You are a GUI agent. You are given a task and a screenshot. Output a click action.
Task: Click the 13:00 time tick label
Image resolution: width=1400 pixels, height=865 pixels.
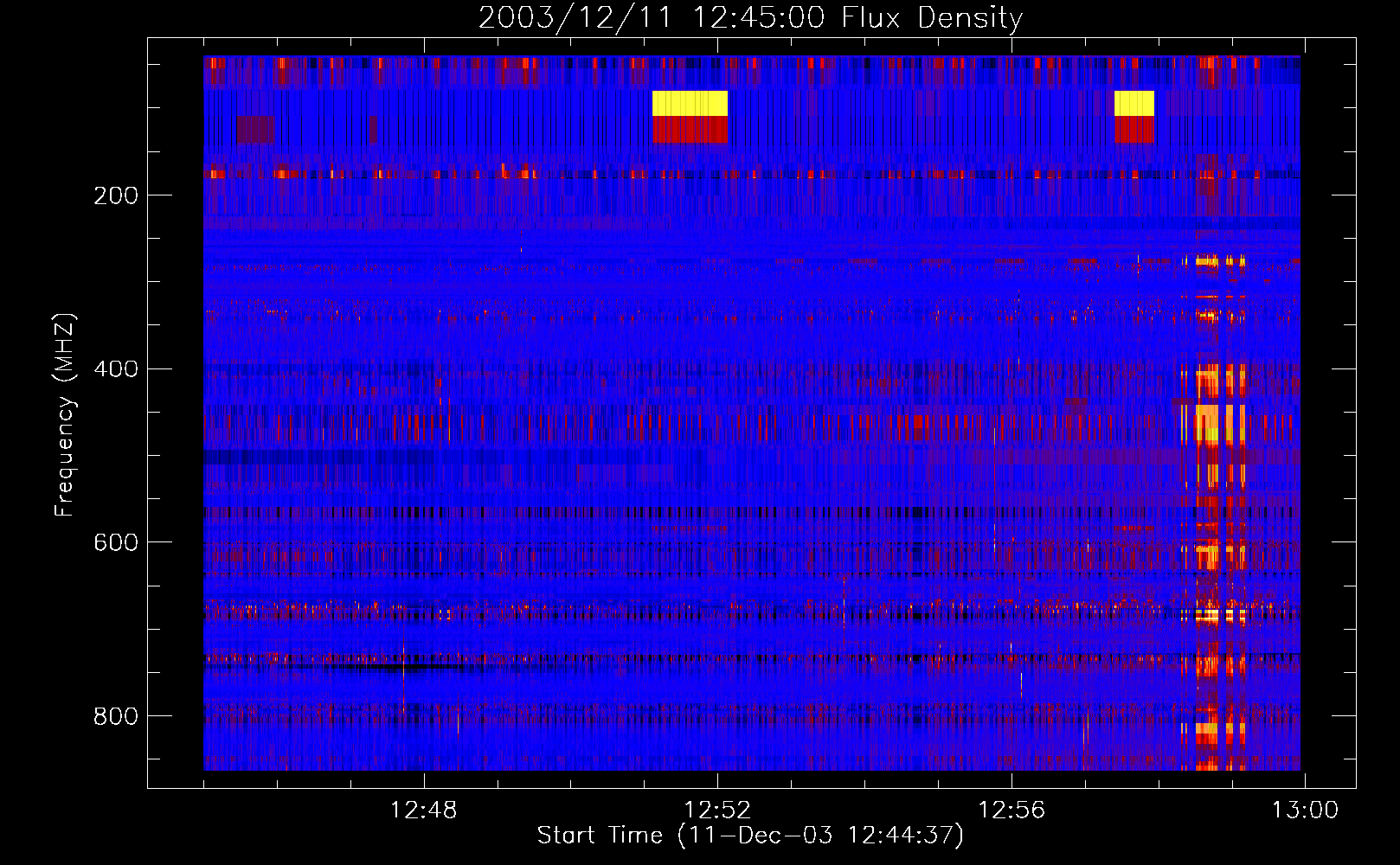click(1305, 810)
